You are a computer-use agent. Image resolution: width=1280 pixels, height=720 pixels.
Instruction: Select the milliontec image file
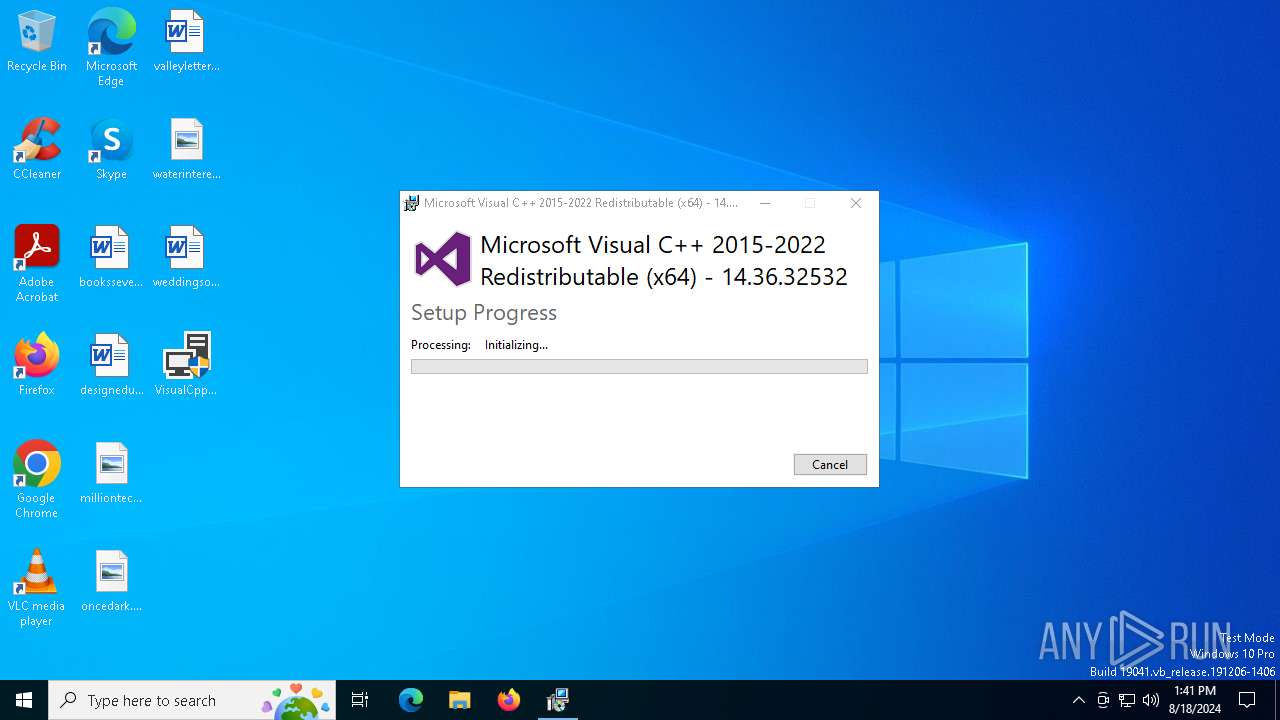tap(111, 474)
